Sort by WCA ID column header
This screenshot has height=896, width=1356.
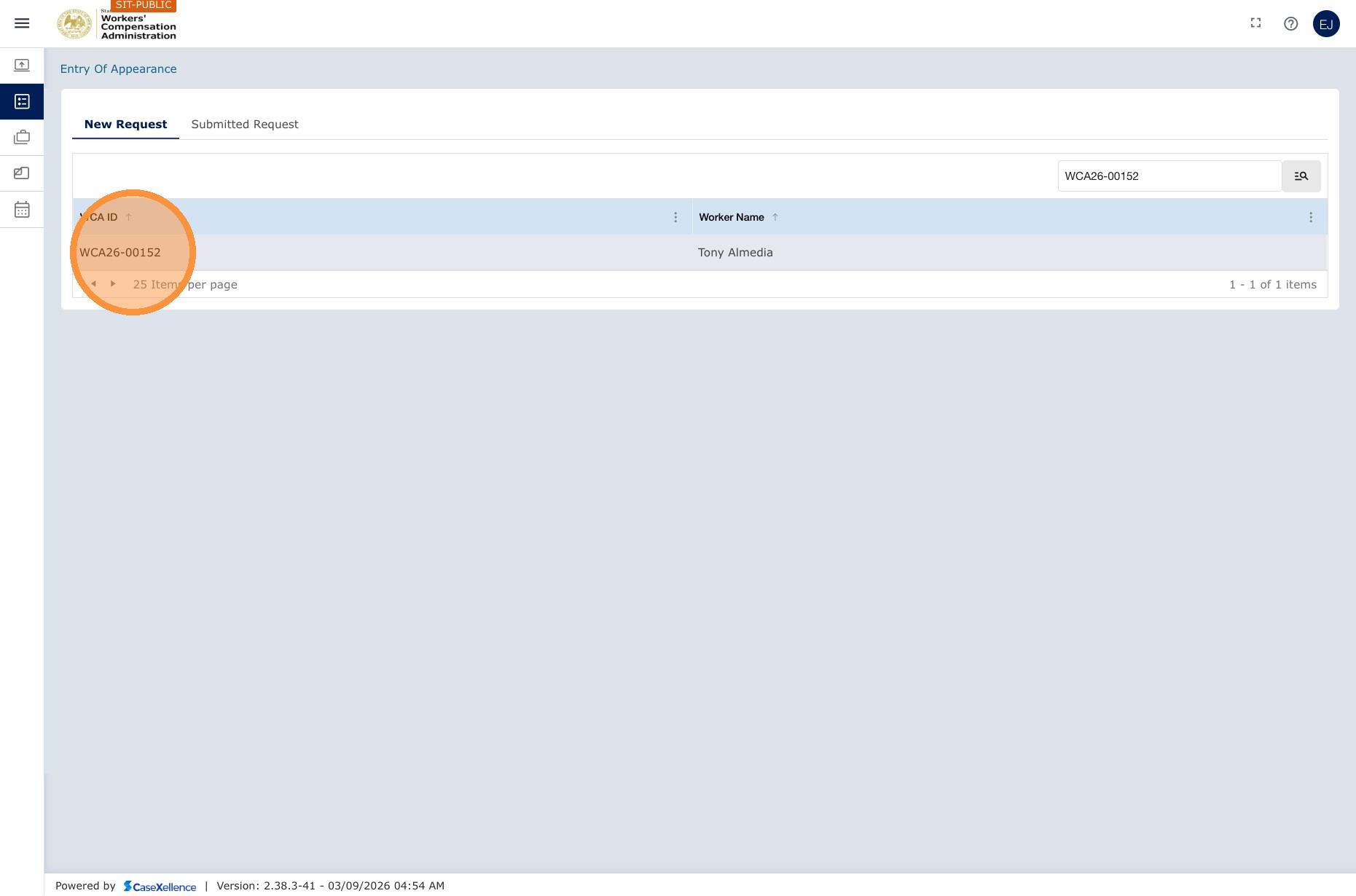(99, 217)
